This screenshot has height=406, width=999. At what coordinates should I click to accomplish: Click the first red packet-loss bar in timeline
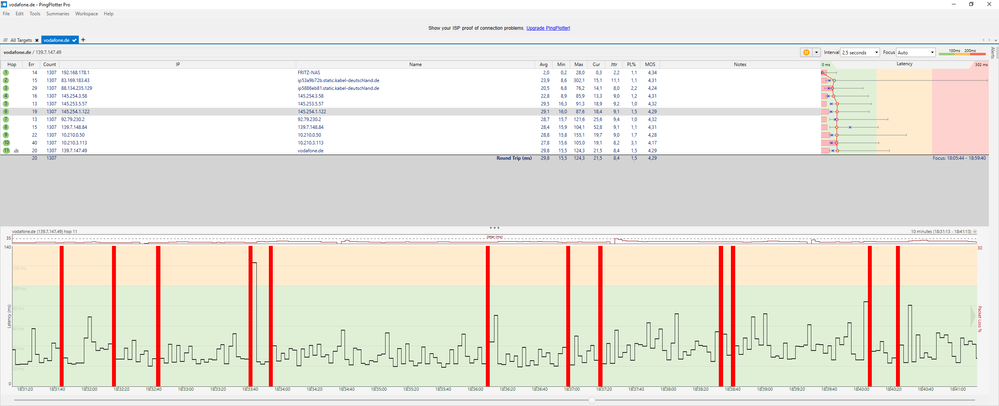(61, 315)
